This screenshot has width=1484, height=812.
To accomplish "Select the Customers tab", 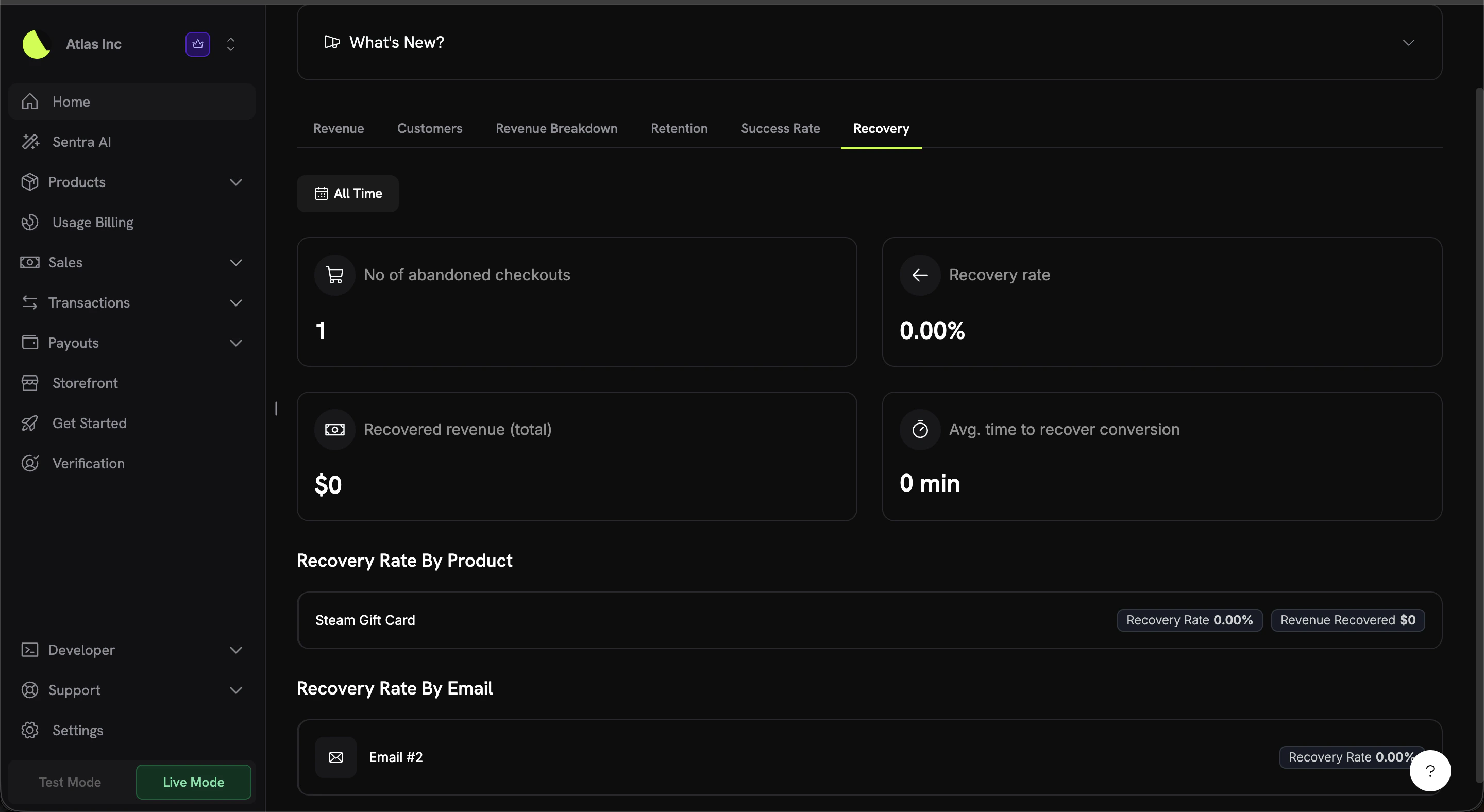I will point(430,128).
